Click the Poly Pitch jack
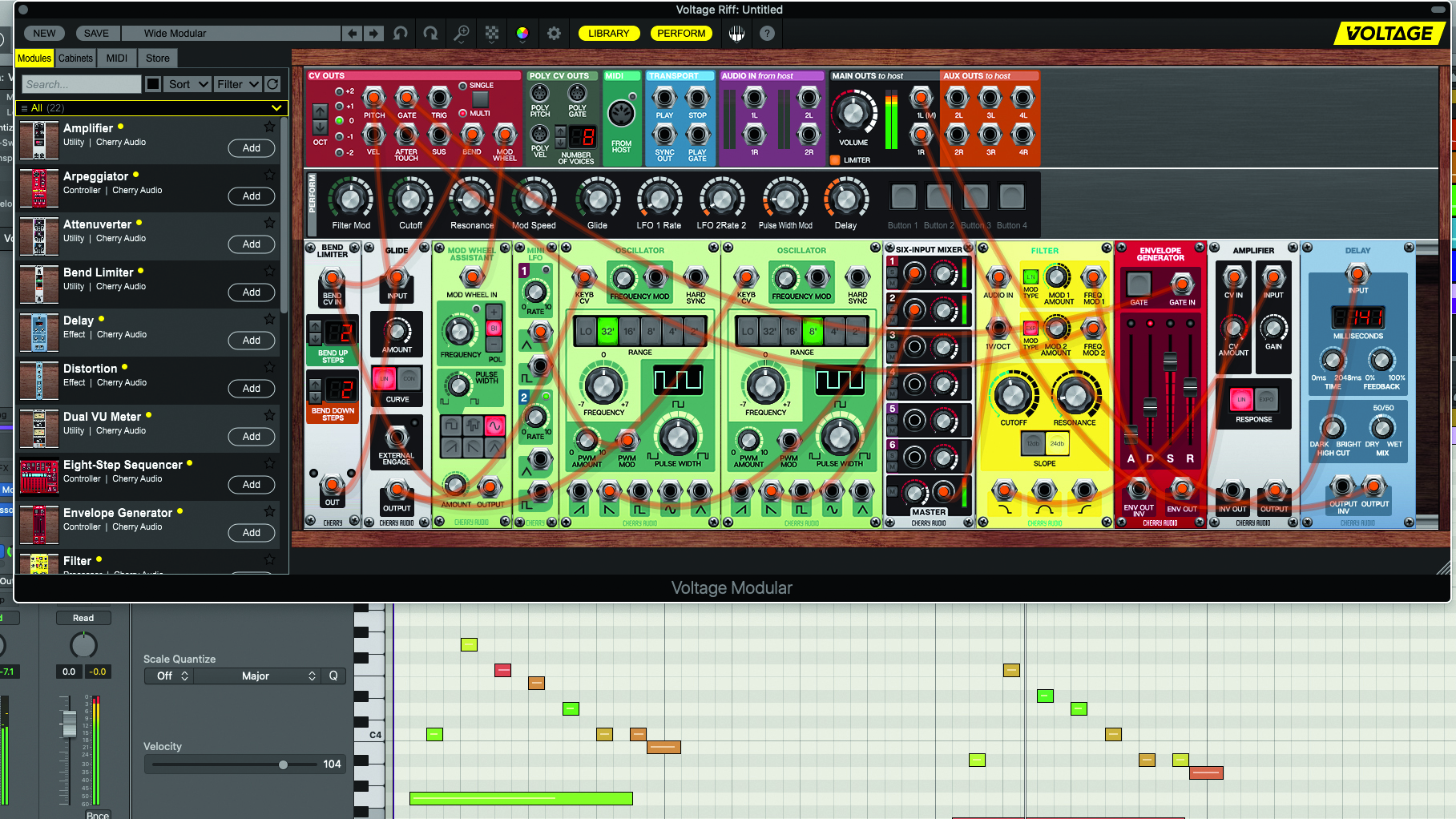Screen dimensions: 1456x819 click(x=540, y=93)
